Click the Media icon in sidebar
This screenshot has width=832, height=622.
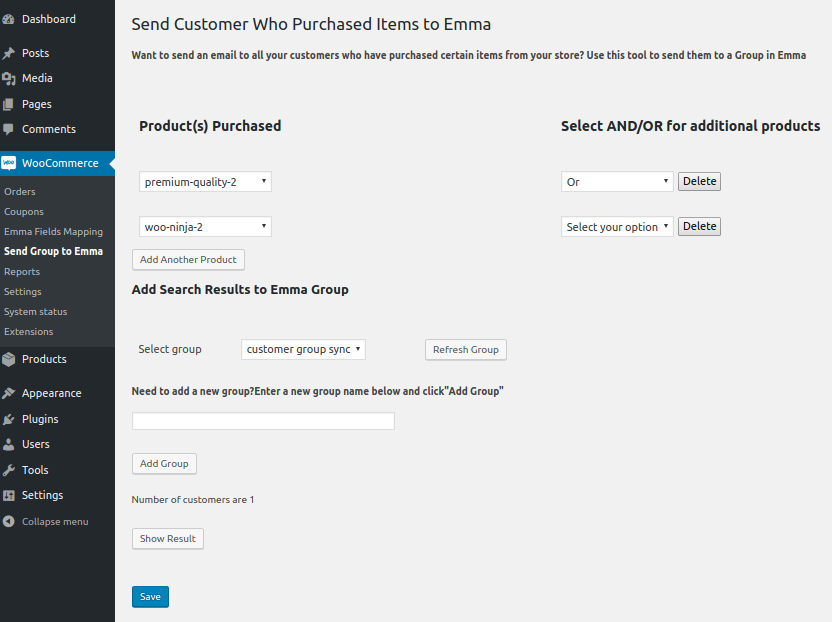point(8,79)
